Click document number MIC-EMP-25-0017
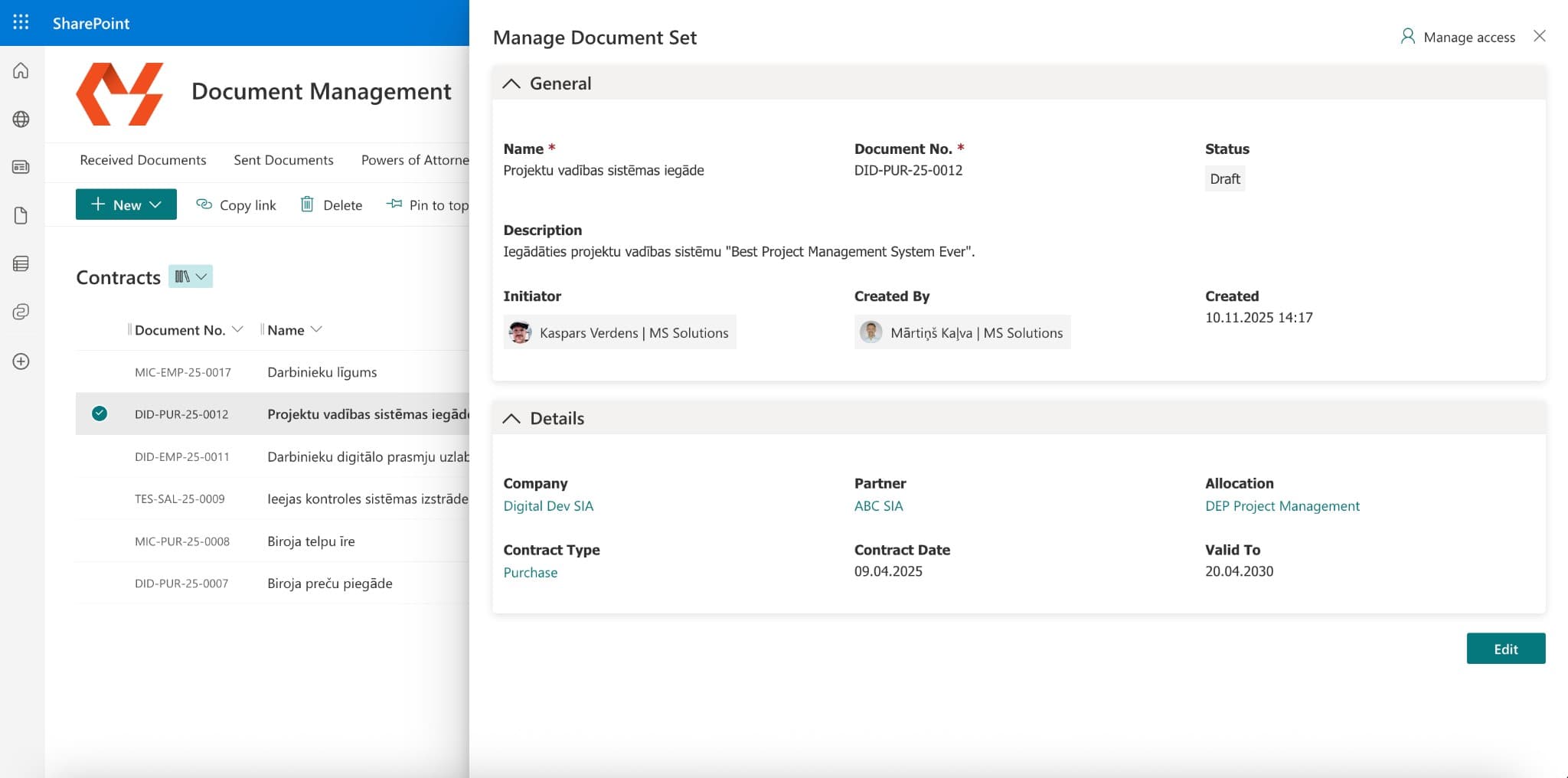Viewport: 1568px width, 778px height. [183, 372]
